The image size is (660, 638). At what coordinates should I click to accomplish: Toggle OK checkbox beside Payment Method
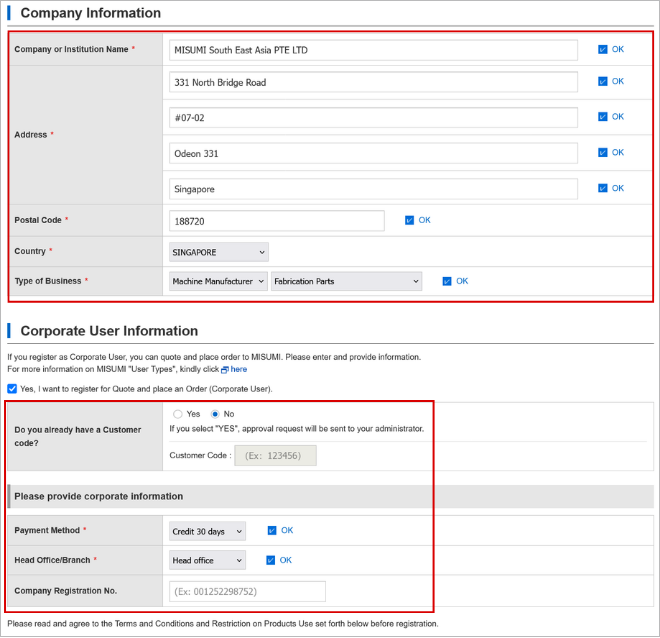pos(272,531)
